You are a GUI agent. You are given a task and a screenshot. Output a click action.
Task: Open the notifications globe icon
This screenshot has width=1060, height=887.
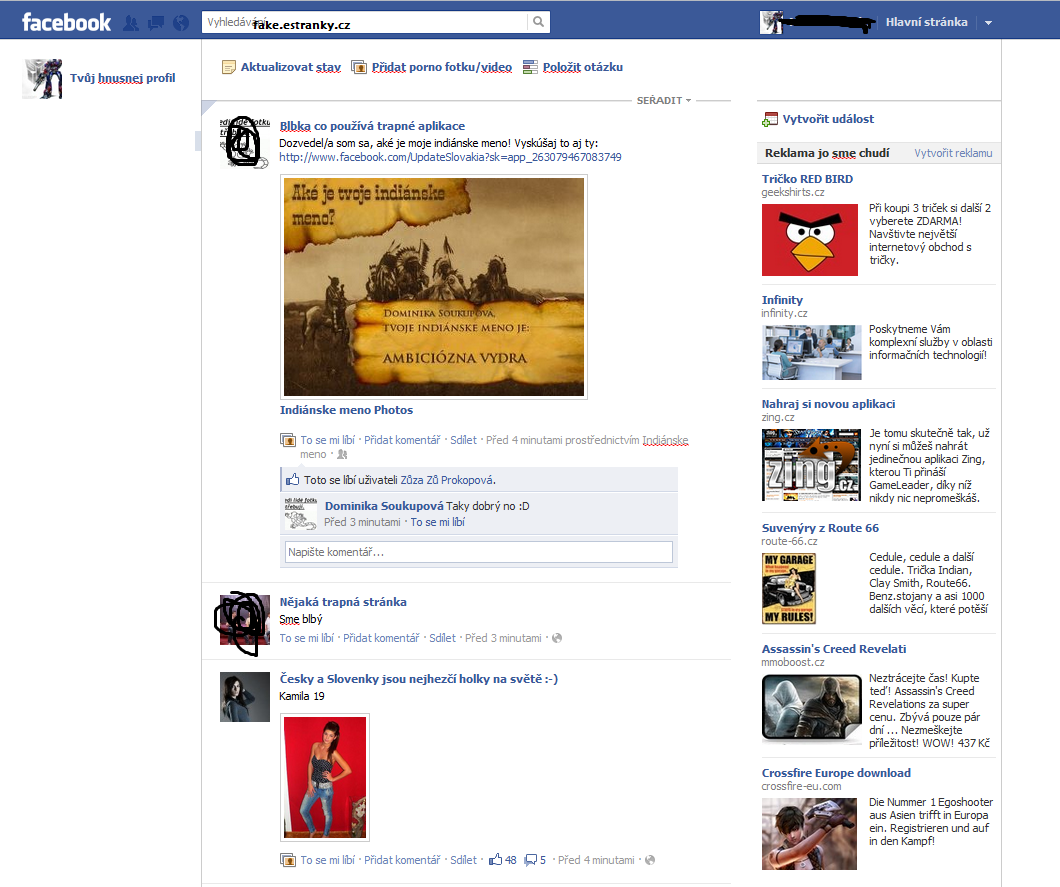[x=180, y=22]
